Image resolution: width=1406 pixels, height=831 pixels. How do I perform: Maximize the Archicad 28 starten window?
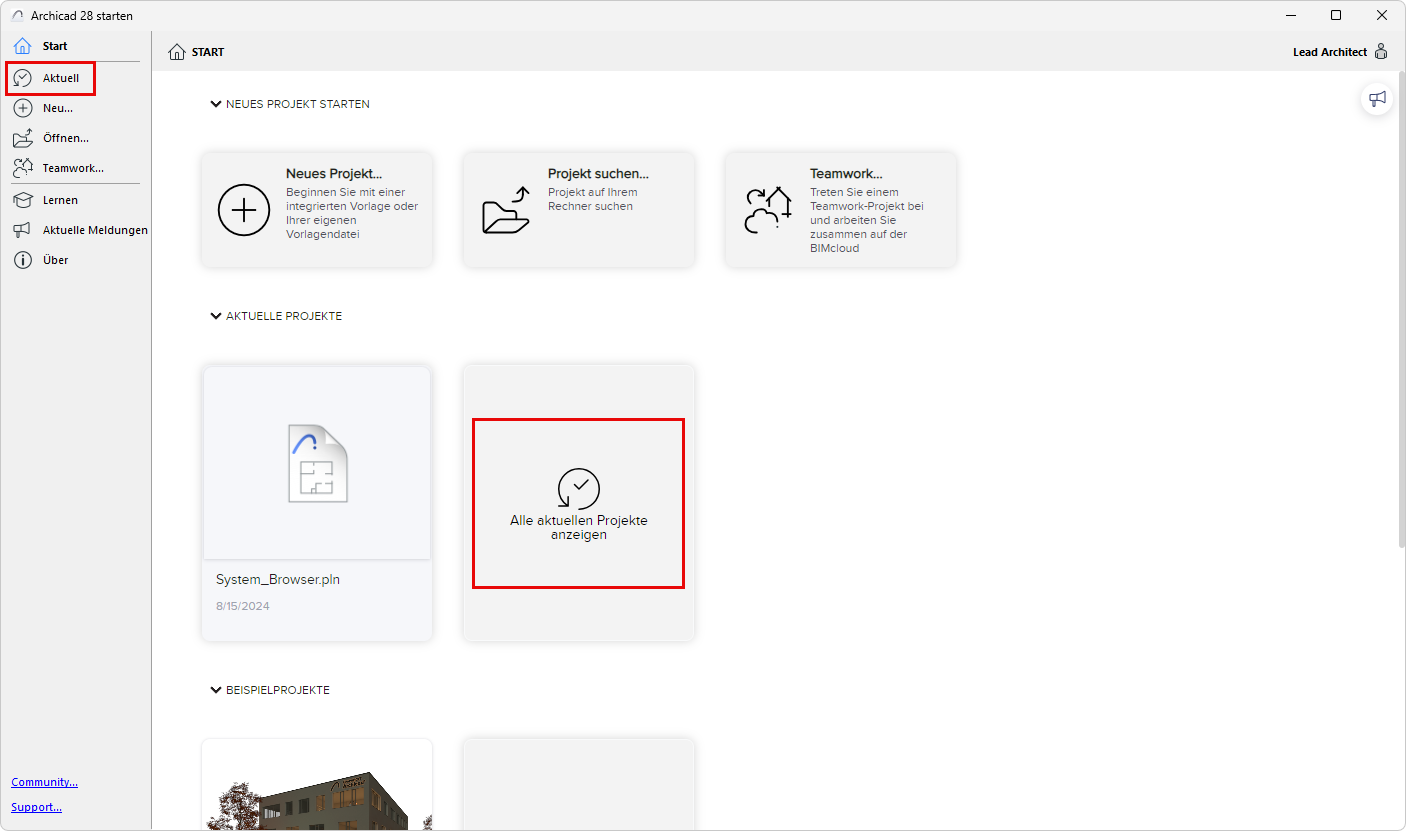pyautogui.click(x=1336, y=16)
